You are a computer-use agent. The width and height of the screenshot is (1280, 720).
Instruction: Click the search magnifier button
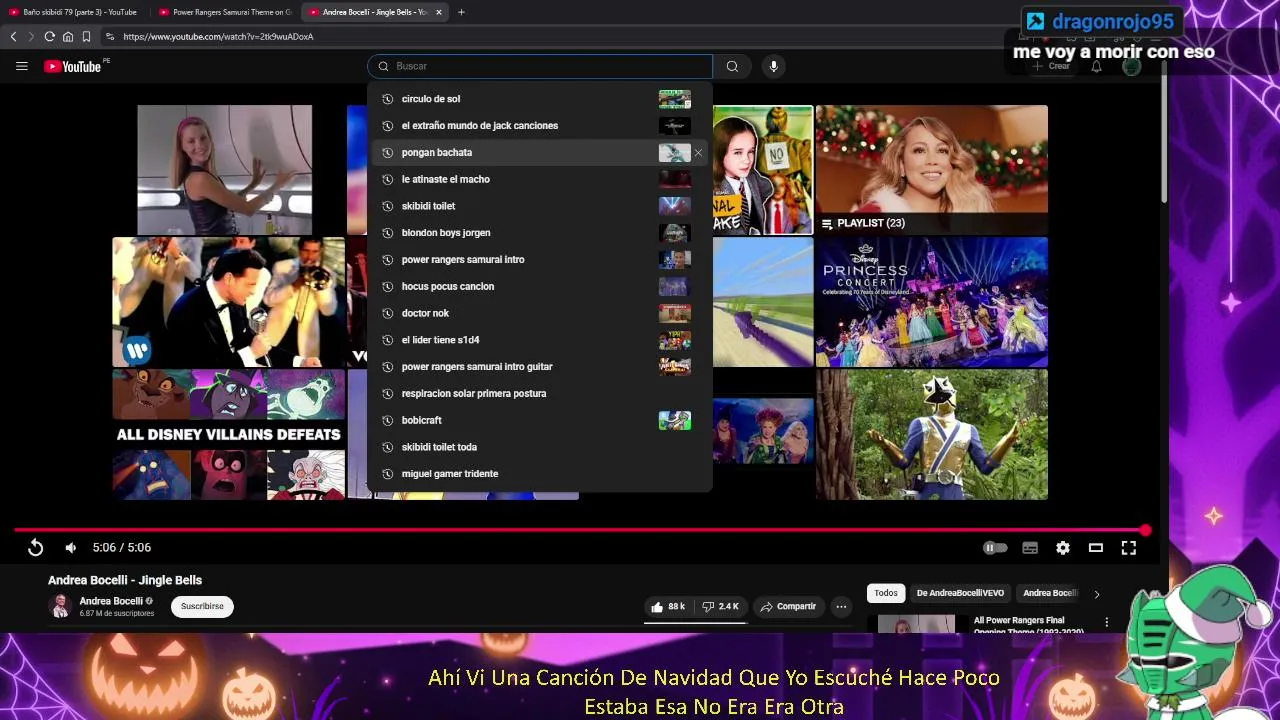732,66
